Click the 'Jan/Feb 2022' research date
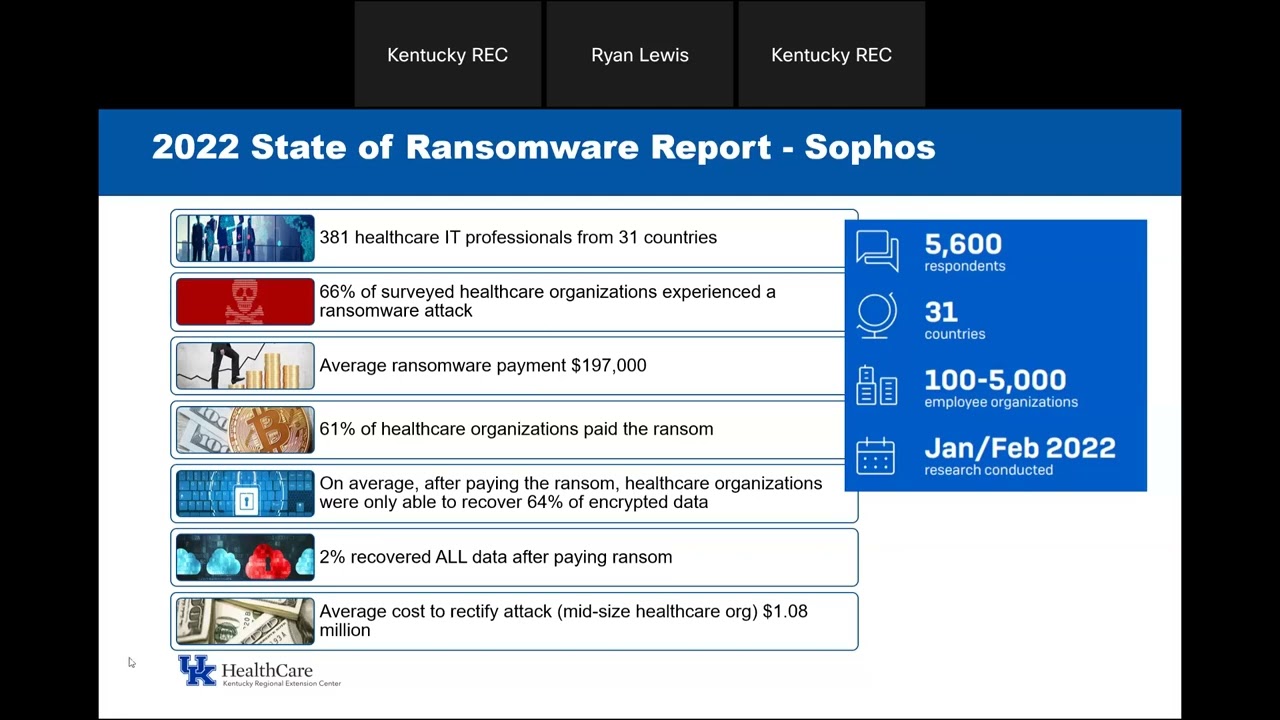The width and height of the screenshot is (1280, 720). point(1020,448)
